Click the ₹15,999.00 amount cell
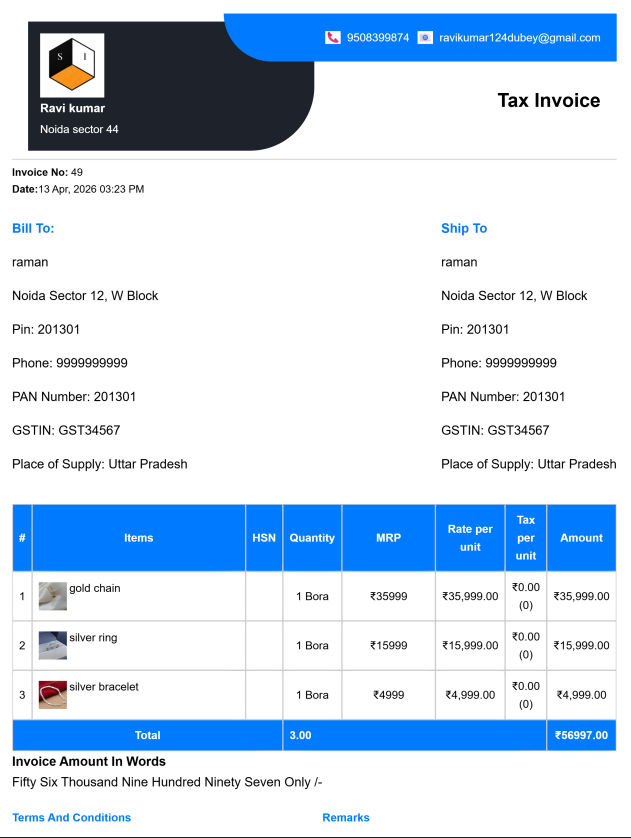631x838 pixels. 581,645
